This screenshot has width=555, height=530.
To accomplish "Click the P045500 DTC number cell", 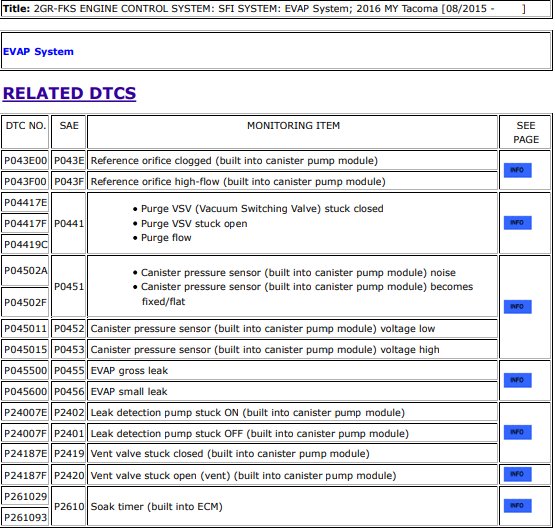I will tap(25, 371).
